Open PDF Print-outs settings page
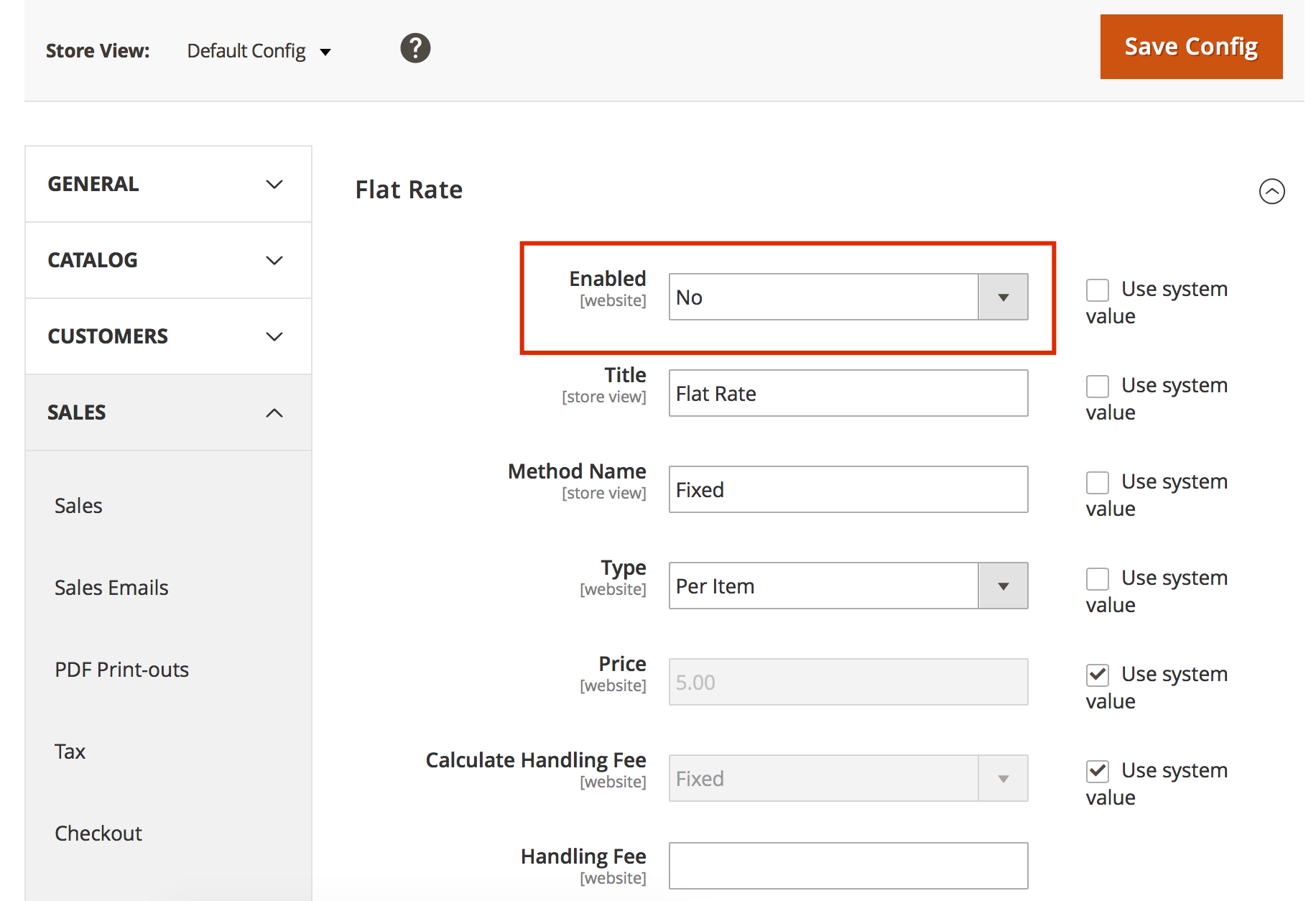 121,670
